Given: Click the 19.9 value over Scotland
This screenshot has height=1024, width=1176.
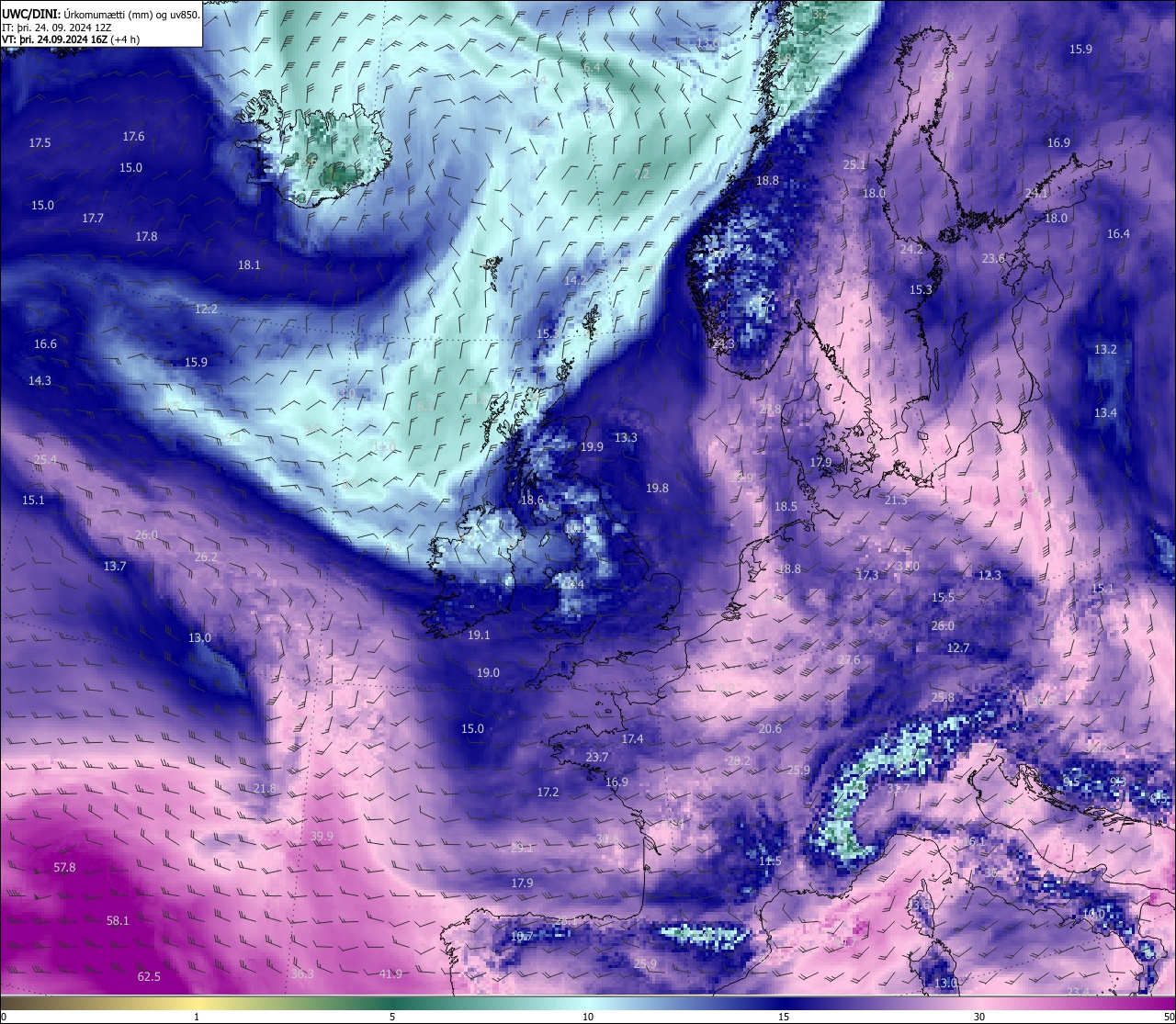Looking at the screenshot, I should click(x=592, y=447).
